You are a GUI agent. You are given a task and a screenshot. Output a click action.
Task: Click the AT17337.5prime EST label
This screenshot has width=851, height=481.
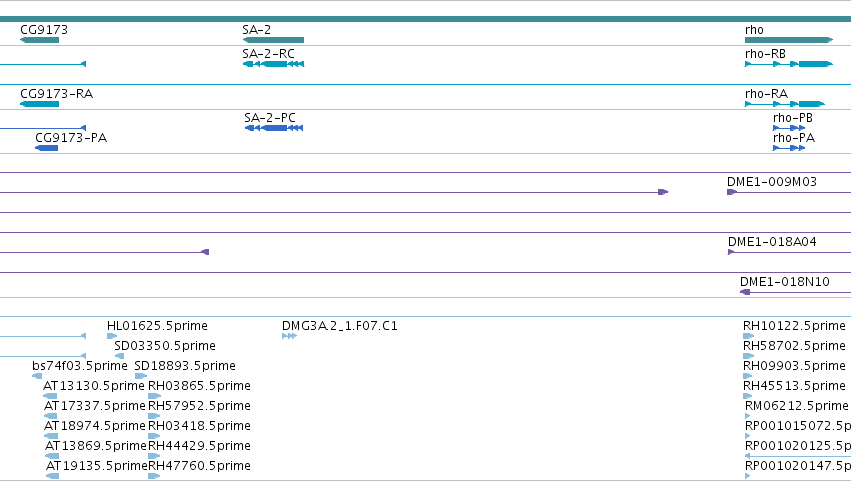pyautogui.click(x=94, y=406)
